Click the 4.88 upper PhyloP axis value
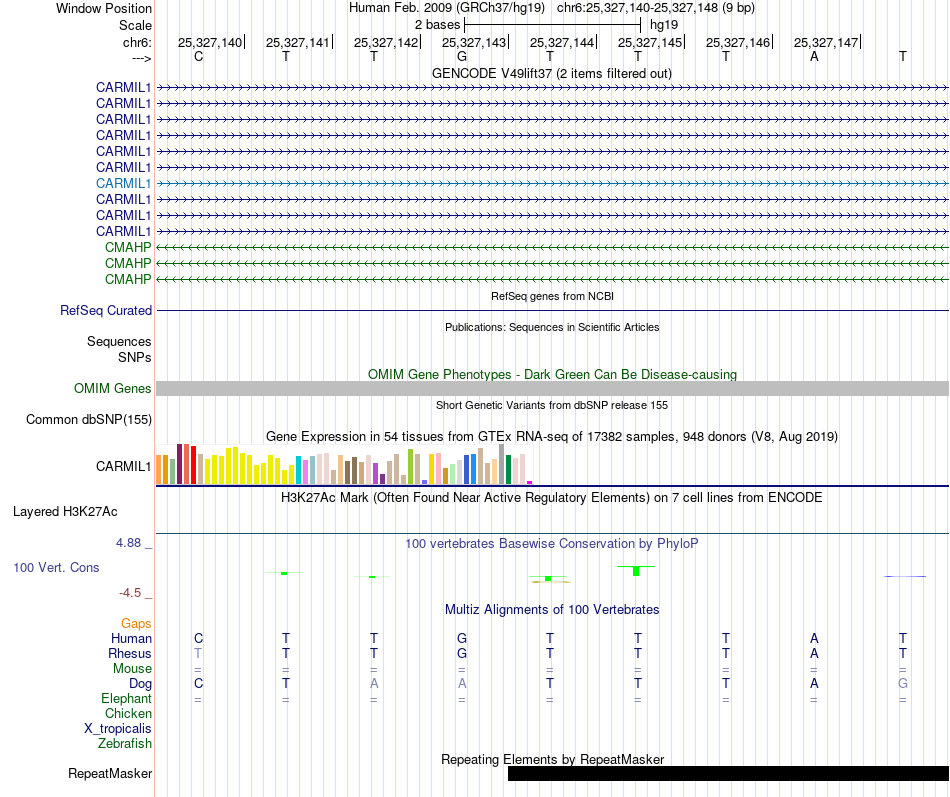The width and height of the screenshot is (950, 797). [128, 542]
